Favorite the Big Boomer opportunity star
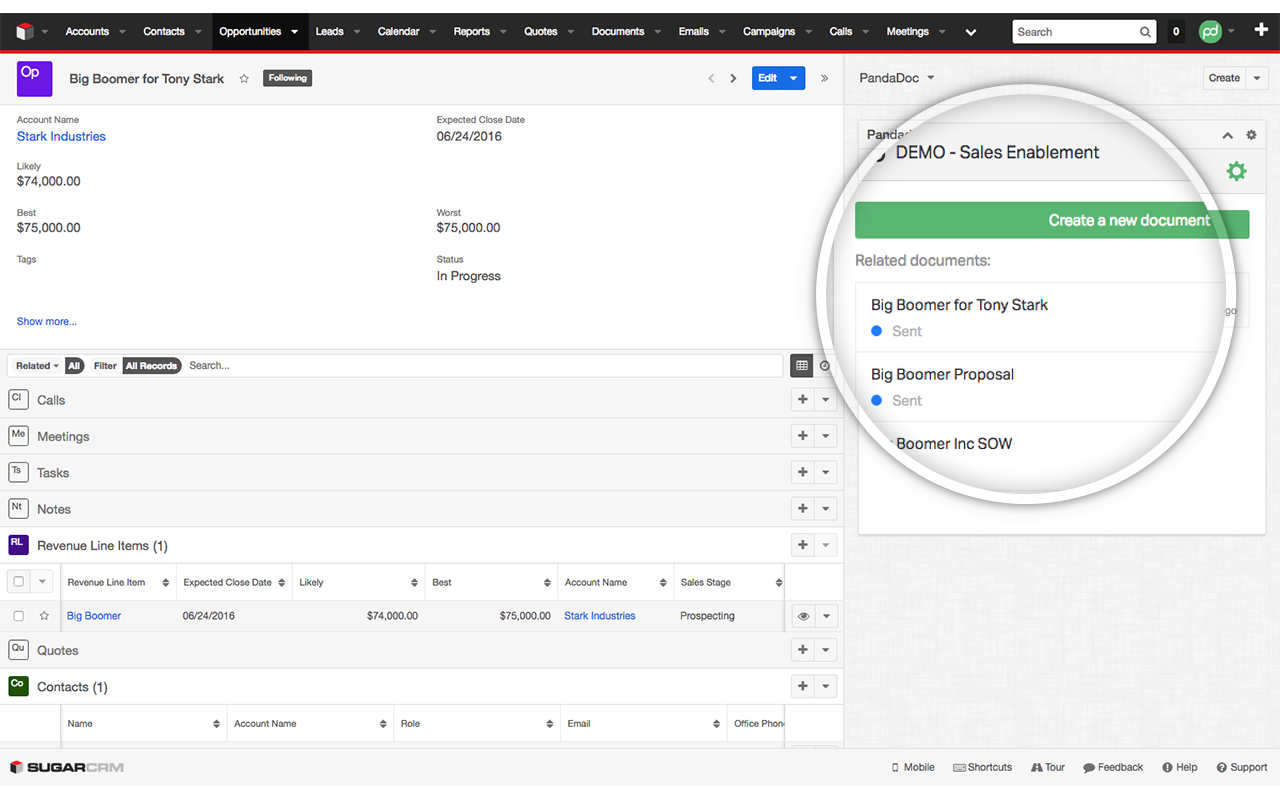 [244, 78]
